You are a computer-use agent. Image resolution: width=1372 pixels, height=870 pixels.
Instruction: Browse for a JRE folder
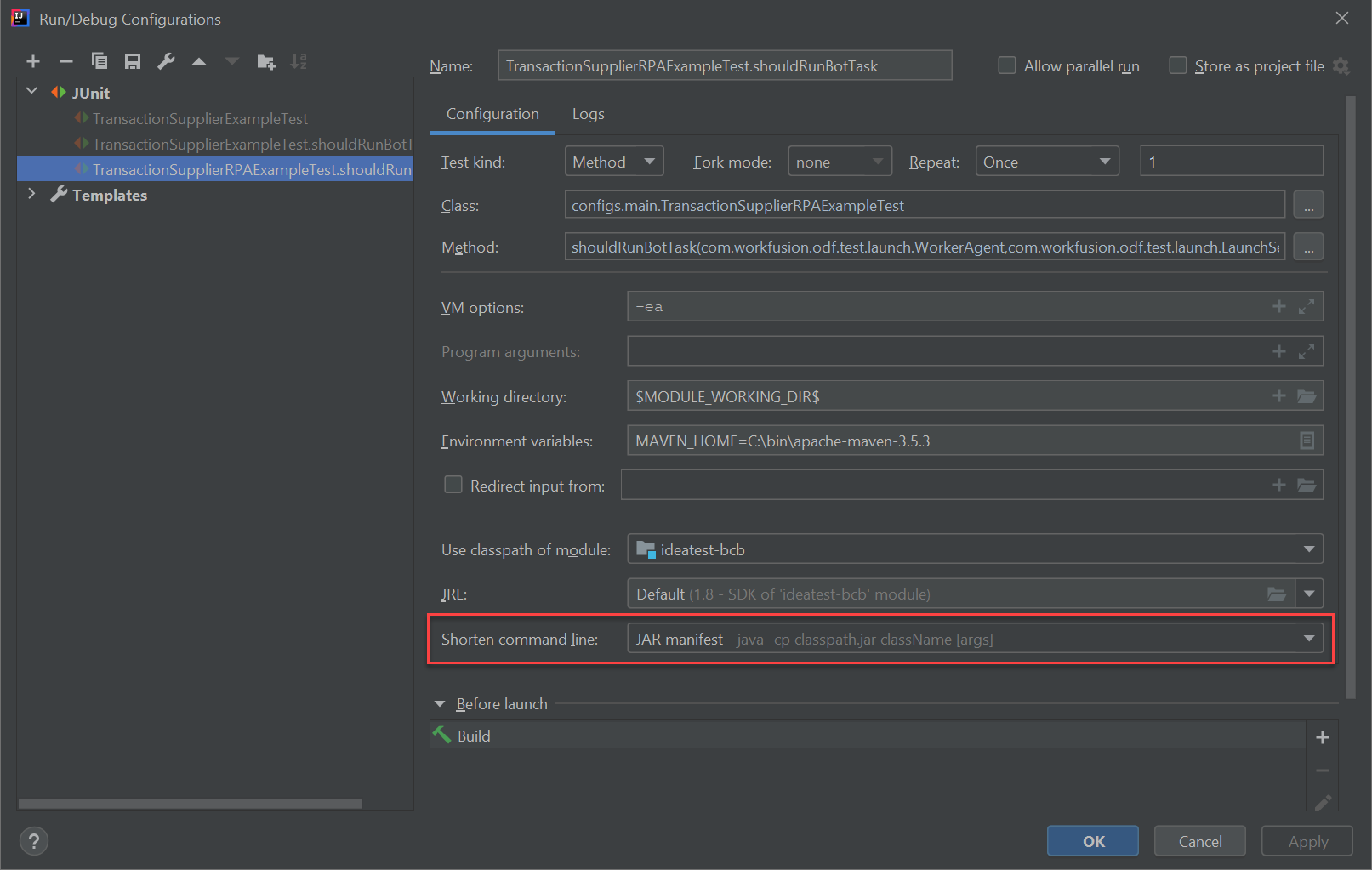1277,594
